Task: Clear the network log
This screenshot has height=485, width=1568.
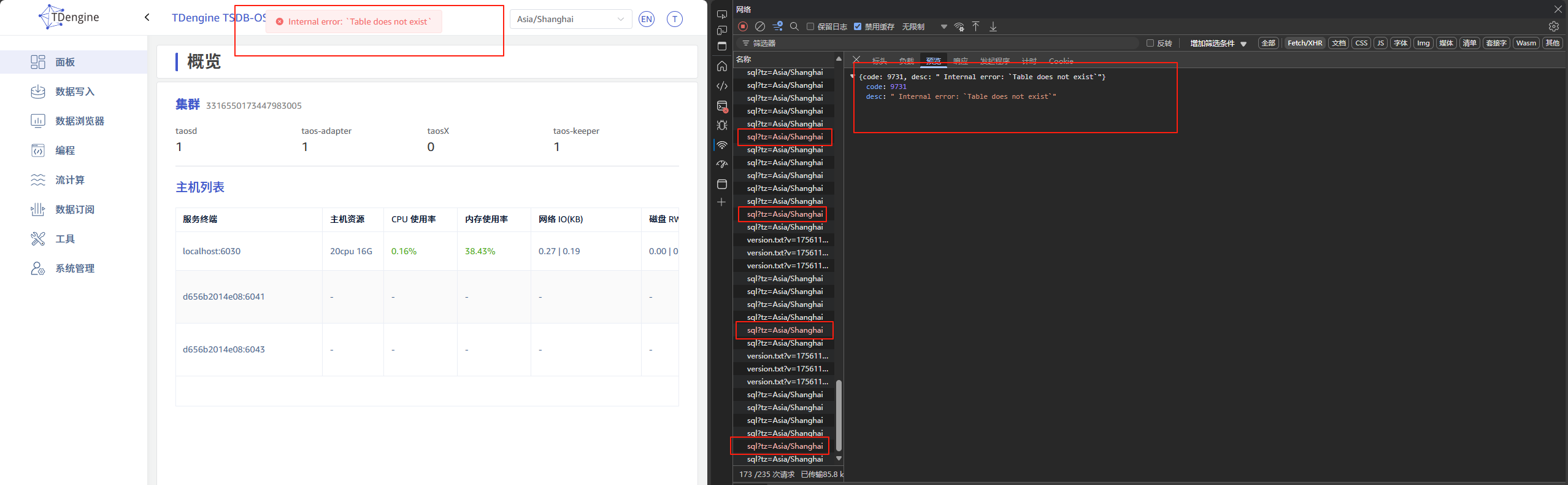Action: point(760,26)
